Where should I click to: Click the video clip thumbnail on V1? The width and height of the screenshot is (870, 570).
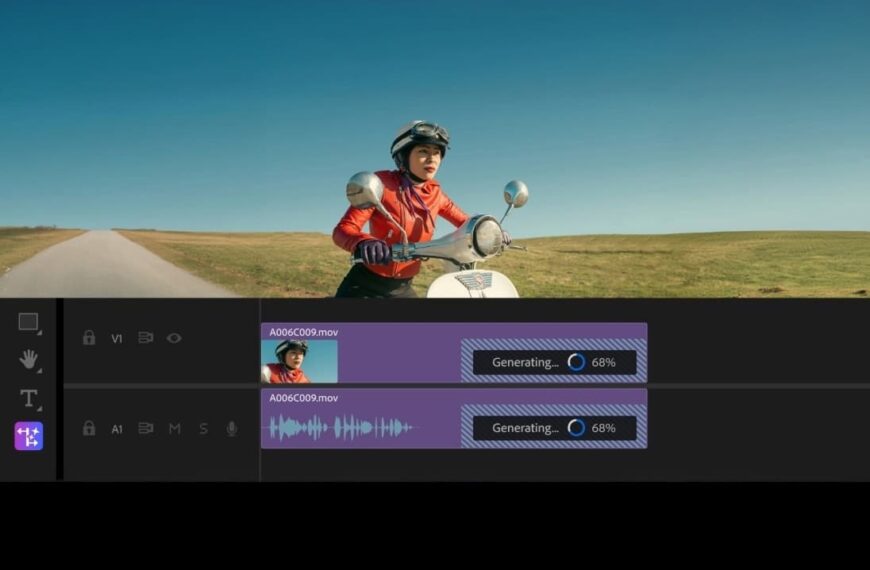tap(299, 361)
